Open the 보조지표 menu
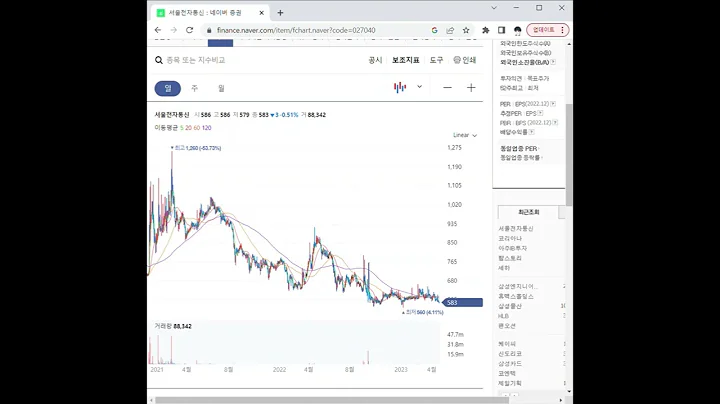 405,60
